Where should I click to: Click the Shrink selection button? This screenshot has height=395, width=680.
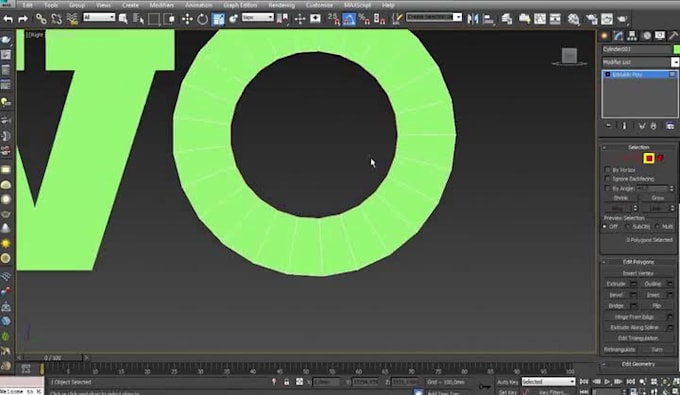tap(621, 198)
